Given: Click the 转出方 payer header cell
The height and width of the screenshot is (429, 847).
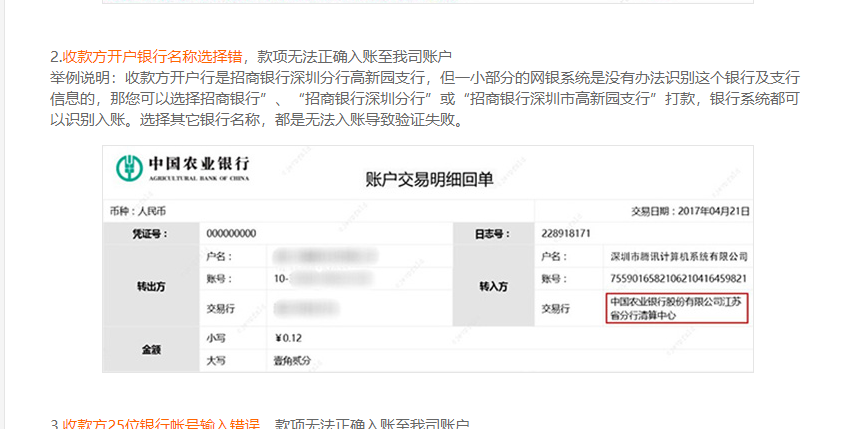Looking at the screenshot, I should pos(151,286).
